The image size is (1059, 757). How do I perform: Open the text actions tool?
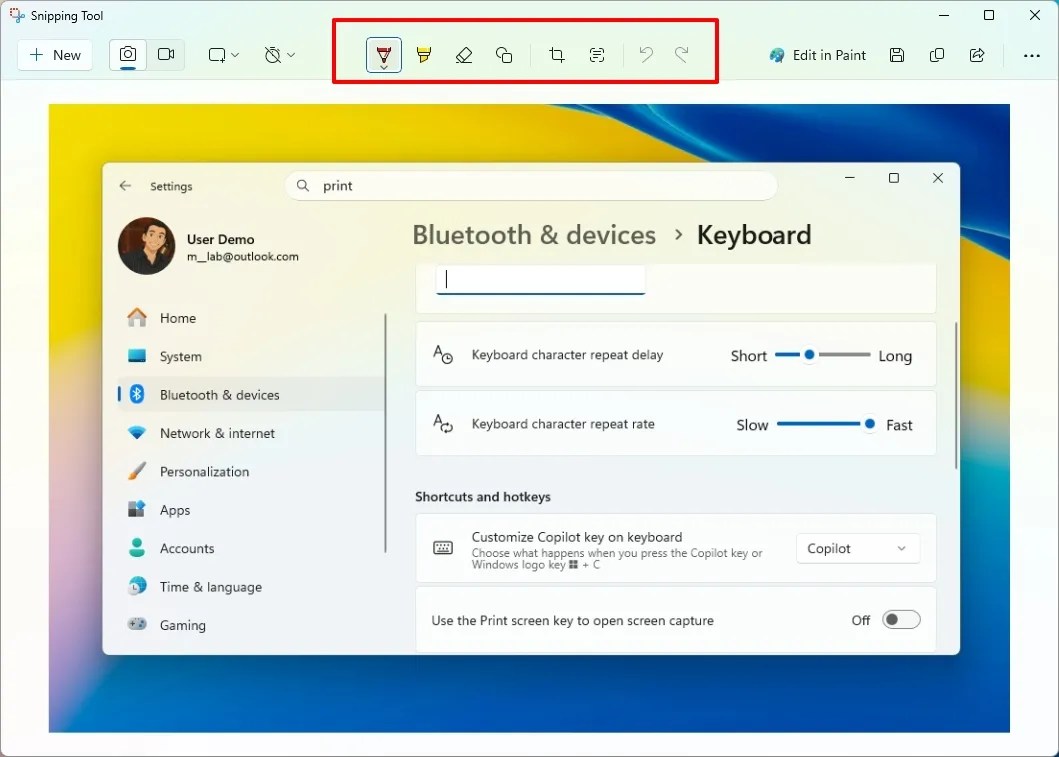pyautogui.click(x=597, y=55)
